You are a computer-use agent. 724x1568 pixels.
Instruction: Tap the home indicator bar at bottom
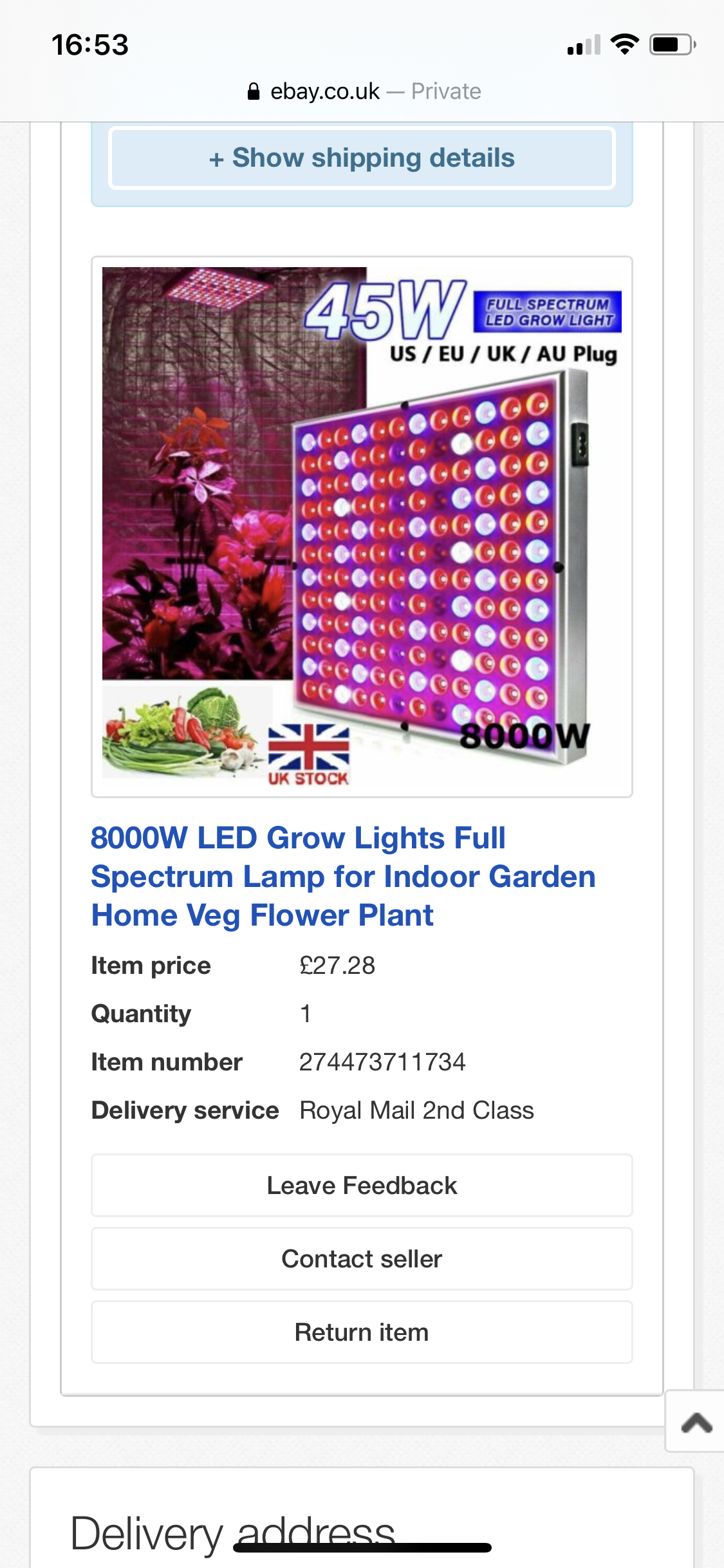click(362, 1548)
